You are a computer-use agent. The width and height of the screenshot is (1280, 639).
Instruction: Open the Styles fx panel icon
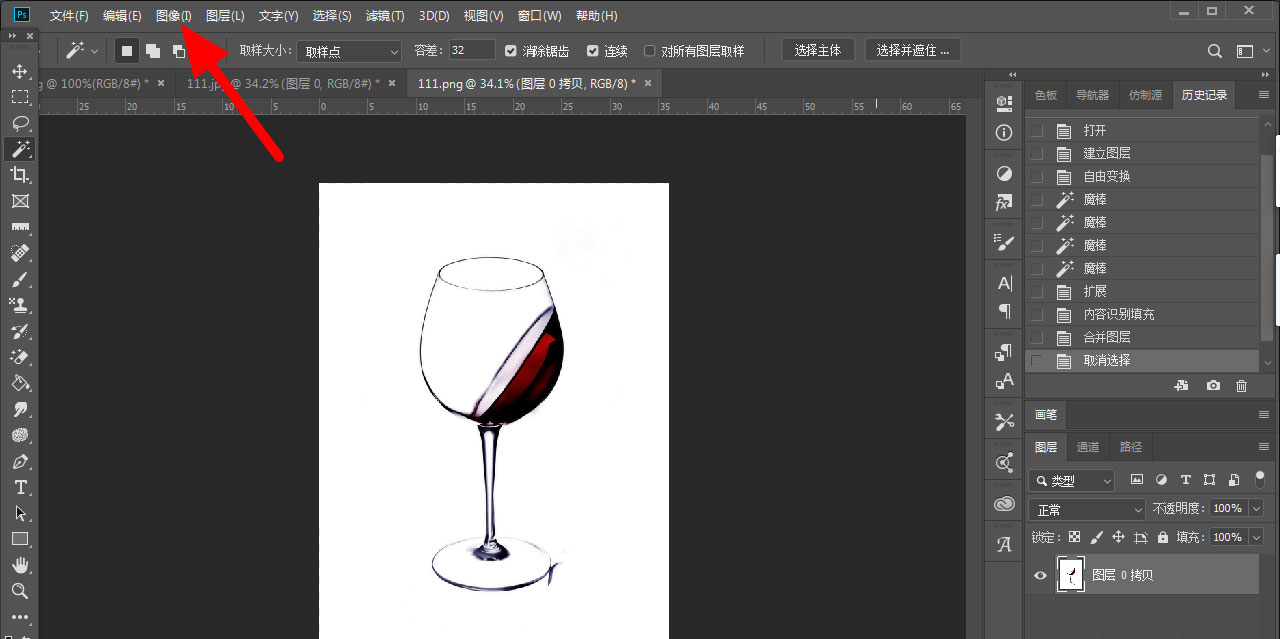pyautogui.click(x=1005, y=202)
